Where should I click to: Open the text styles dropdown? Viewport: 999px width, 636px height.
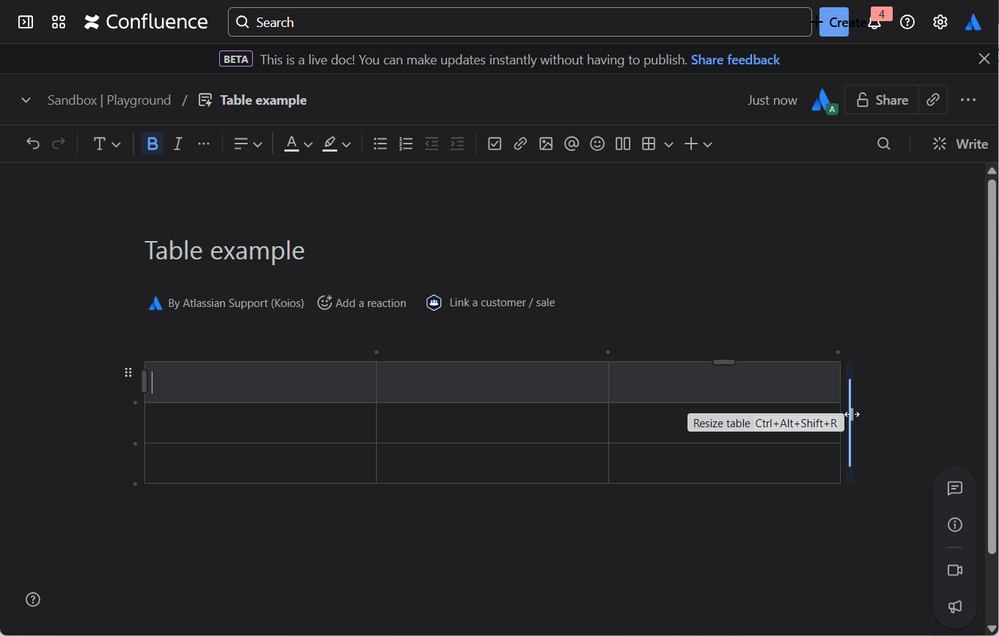pyautogui.click(x=106, y=144)
